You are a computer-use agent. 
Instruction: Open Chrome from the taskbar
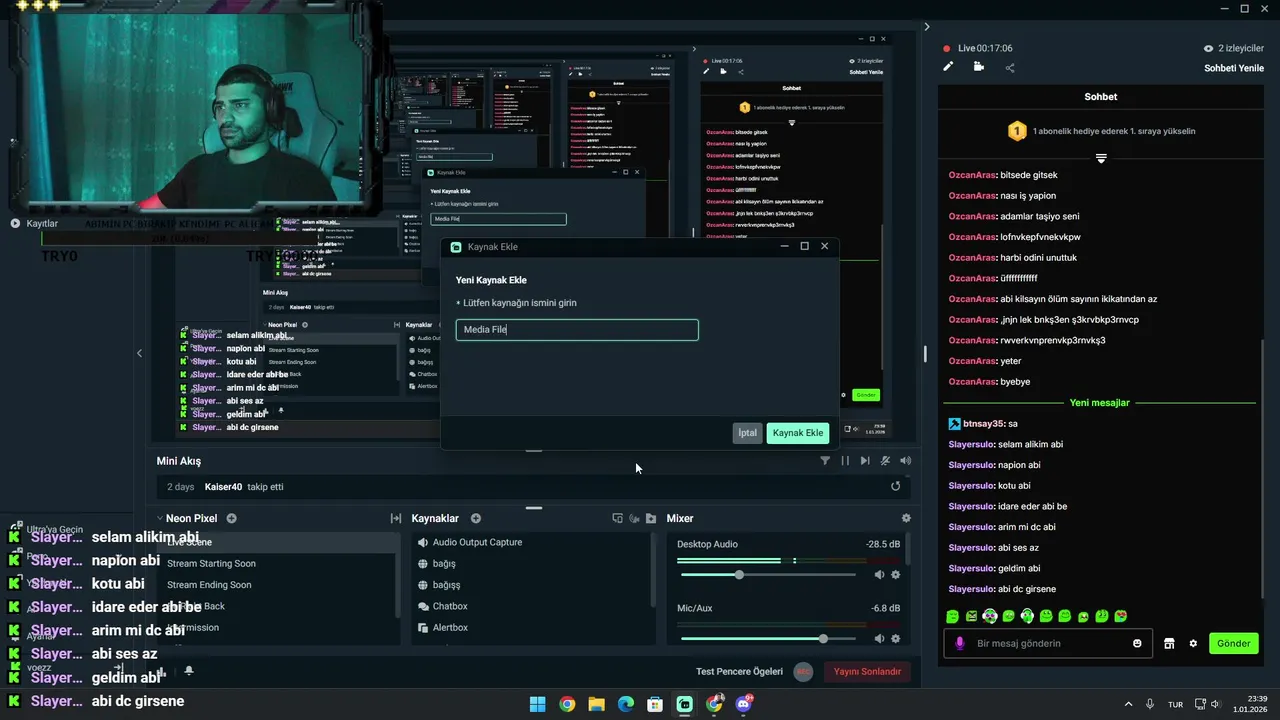coord(567,704)
